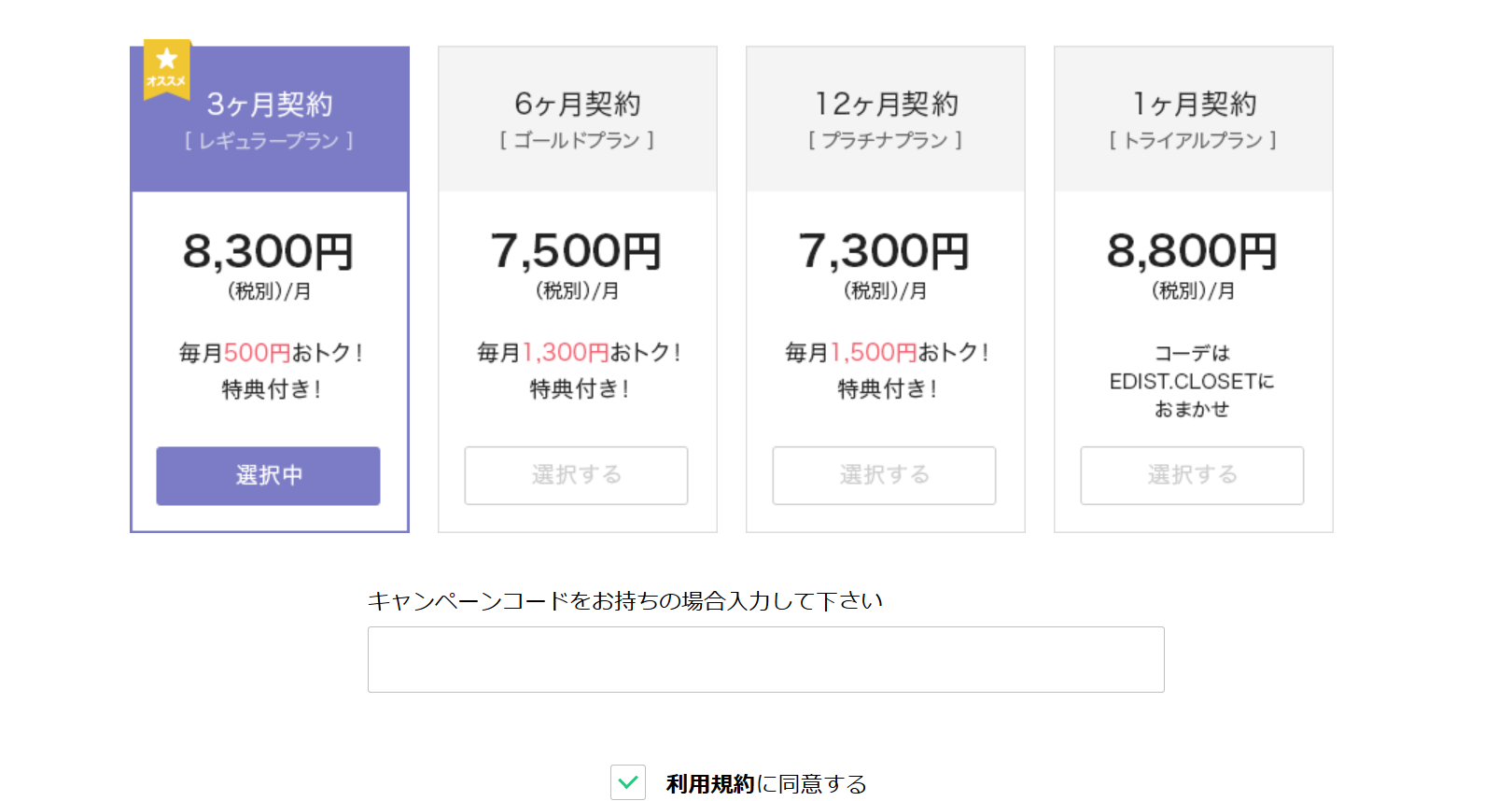Click the 毎月1,500円おトク text

click(x=887, y=353)
